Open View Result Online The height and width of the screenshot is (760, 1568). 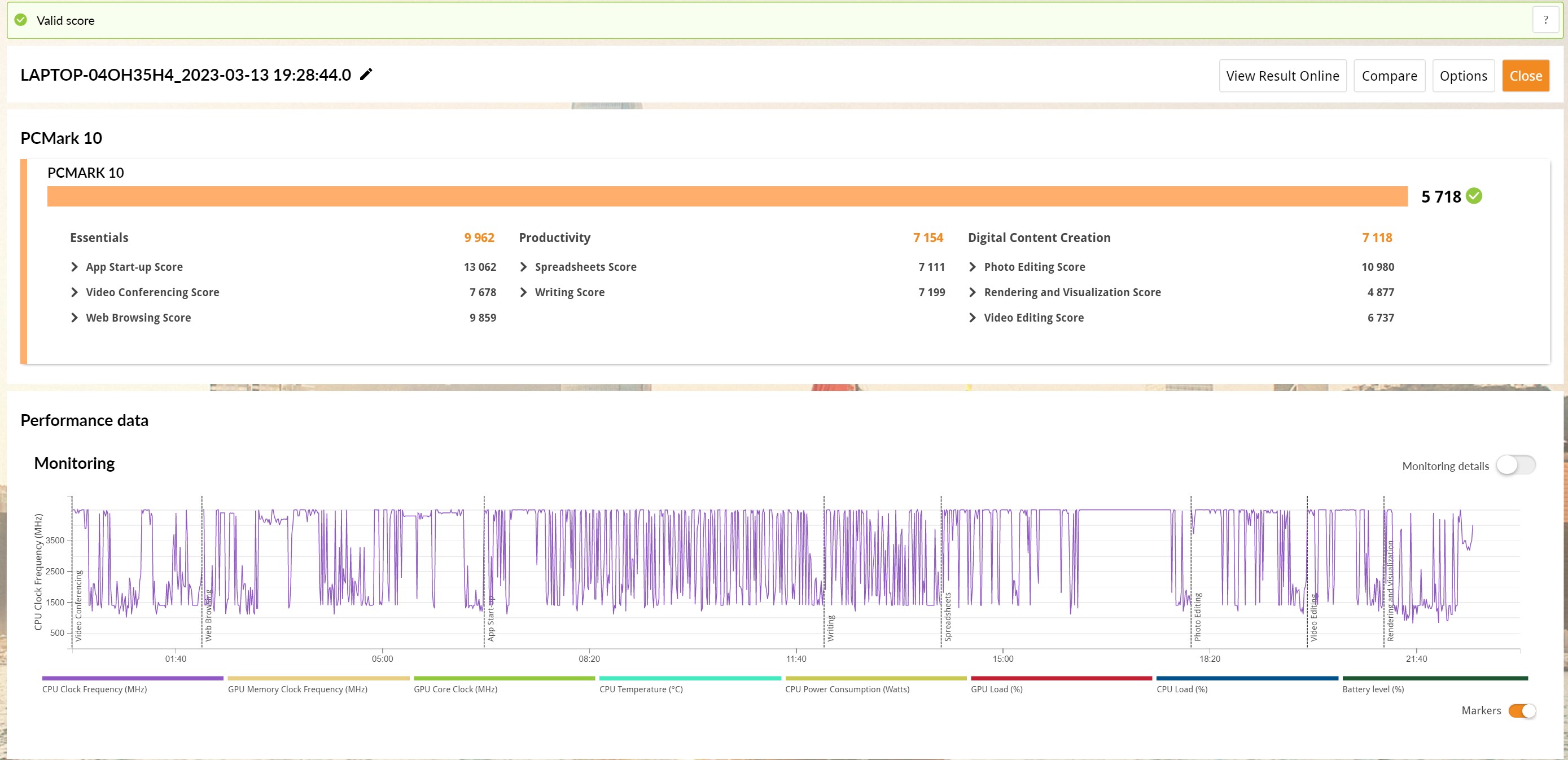[1282, 76]
